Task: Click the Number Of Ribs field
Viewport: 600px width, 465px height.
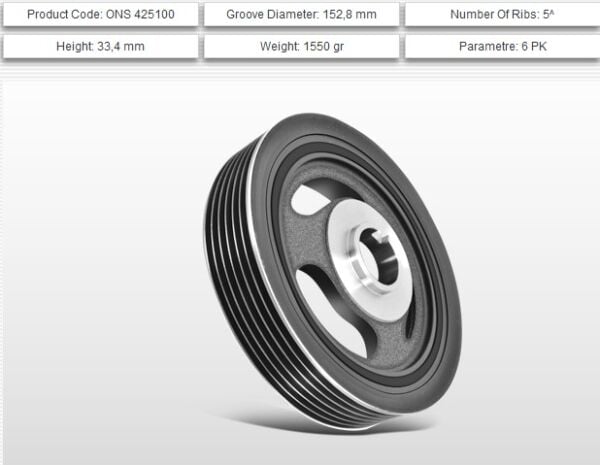Action: [x=500, y=16]
